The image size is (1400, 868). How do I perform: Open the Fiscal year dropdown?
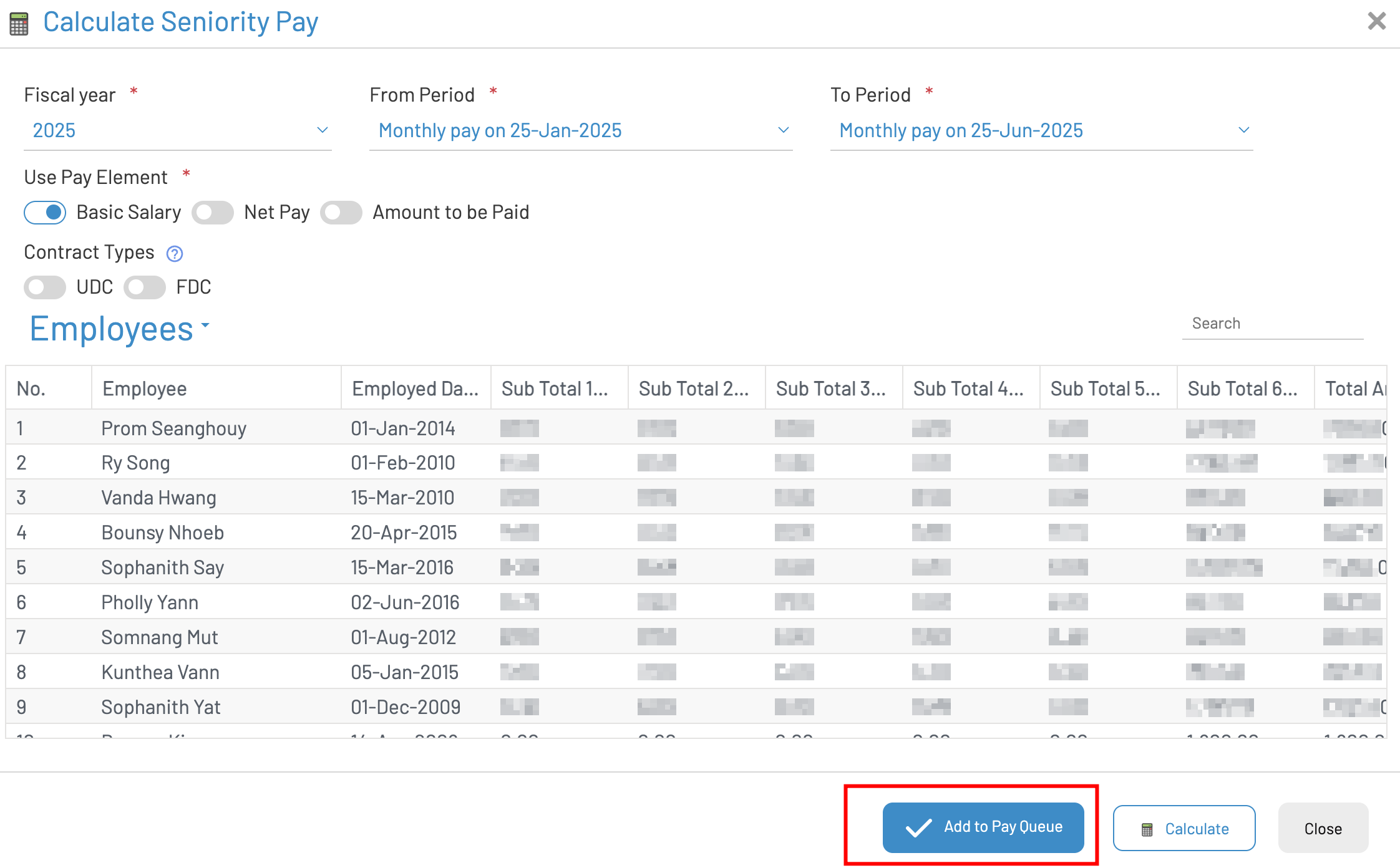[x=177, y=131]
